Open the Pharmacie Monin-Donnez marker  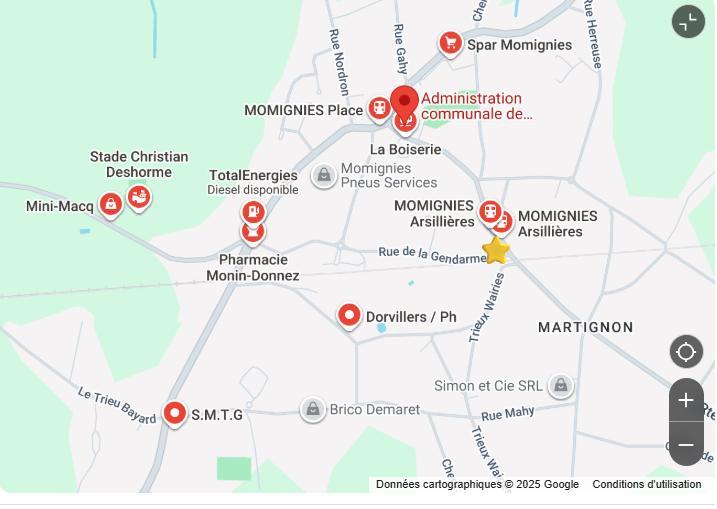(253, 233)
